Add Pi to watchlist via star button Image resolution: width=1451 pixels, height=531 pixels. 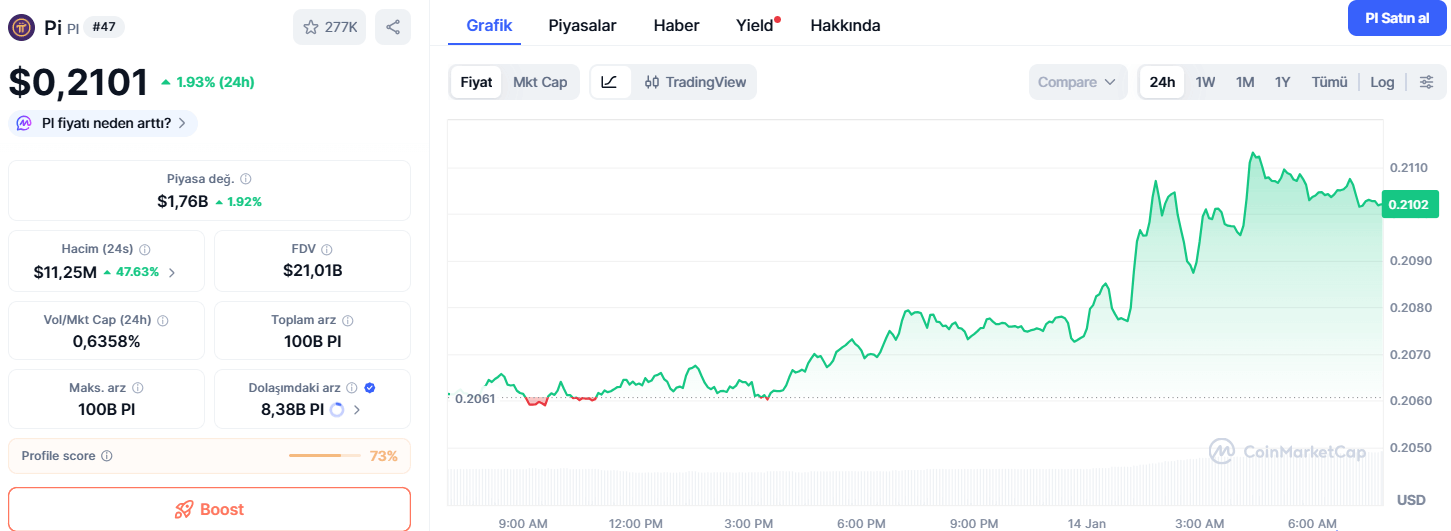click(330, 27)
